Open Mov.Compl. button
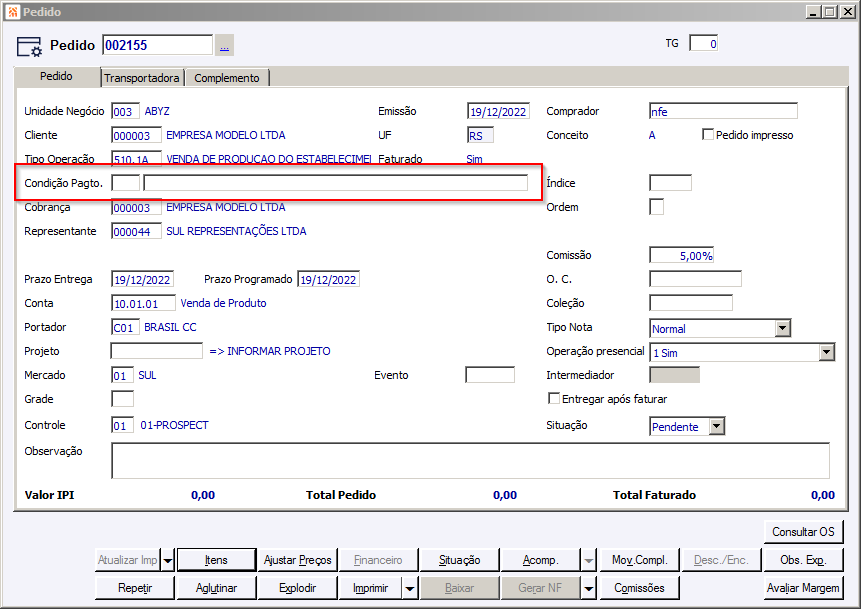Viewport: 861px width, 609px height. pos(640,560)
